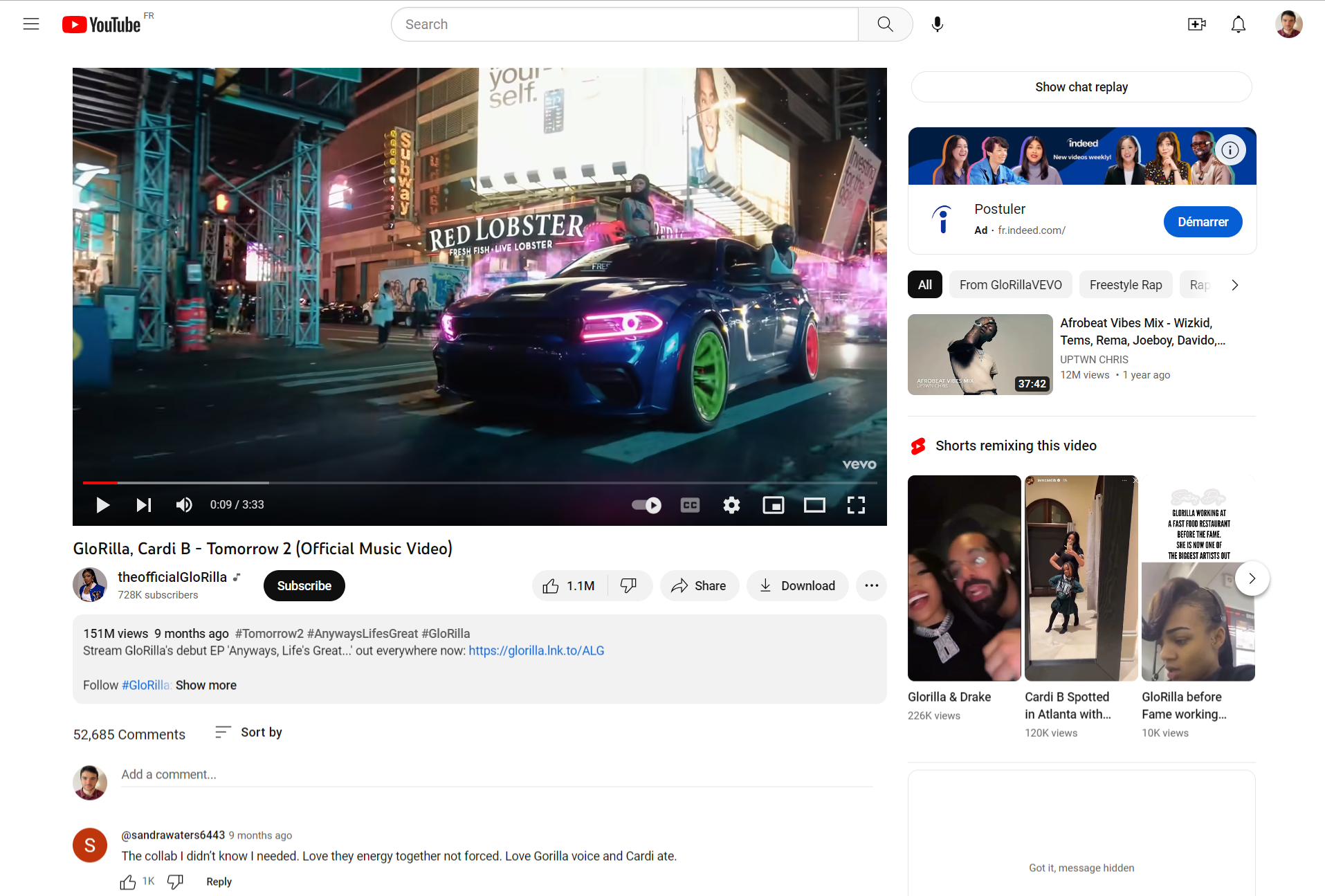Click the Indeed ad banner image
Image resolution: width=1325 pixels, height=896 pixels.
(x=1081, y=156)
